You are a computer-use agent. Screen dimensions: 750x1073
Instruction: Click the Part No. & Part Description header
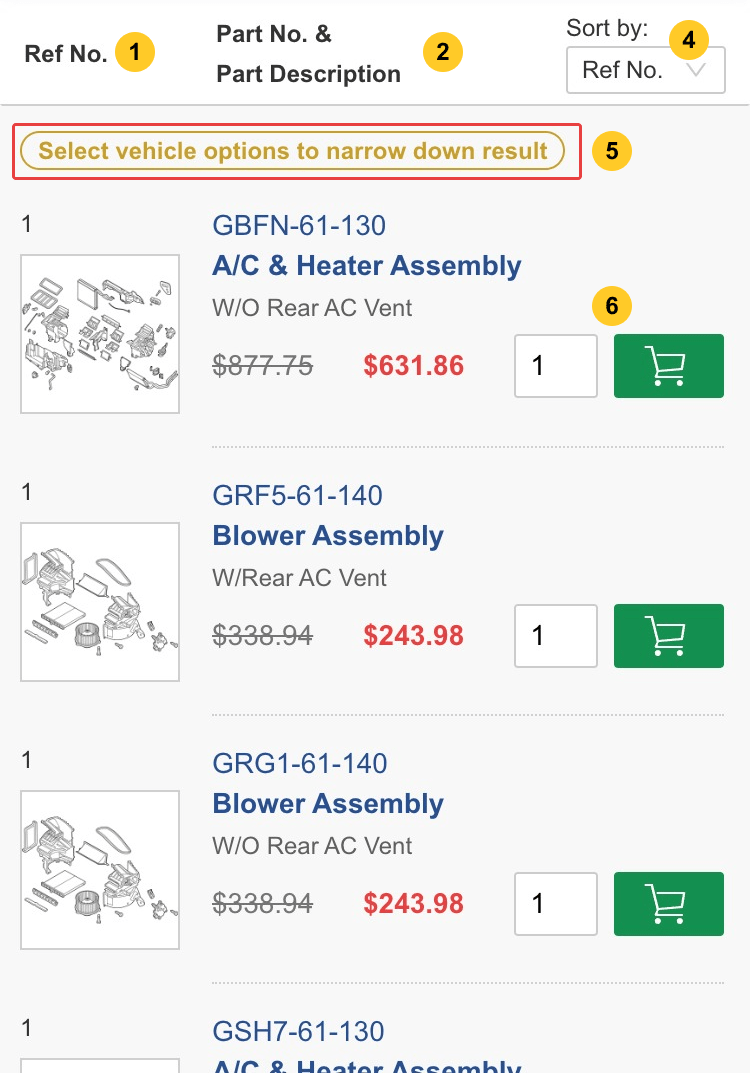[x=308, y=54]
